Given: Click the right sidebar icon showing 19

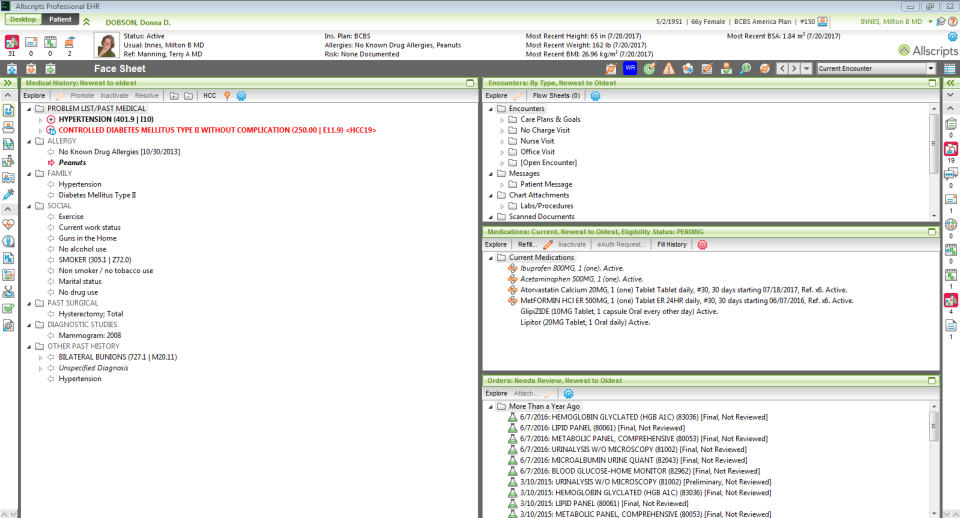Looking at the screenshot, I should pyautogui.click(x=951, y=149).
